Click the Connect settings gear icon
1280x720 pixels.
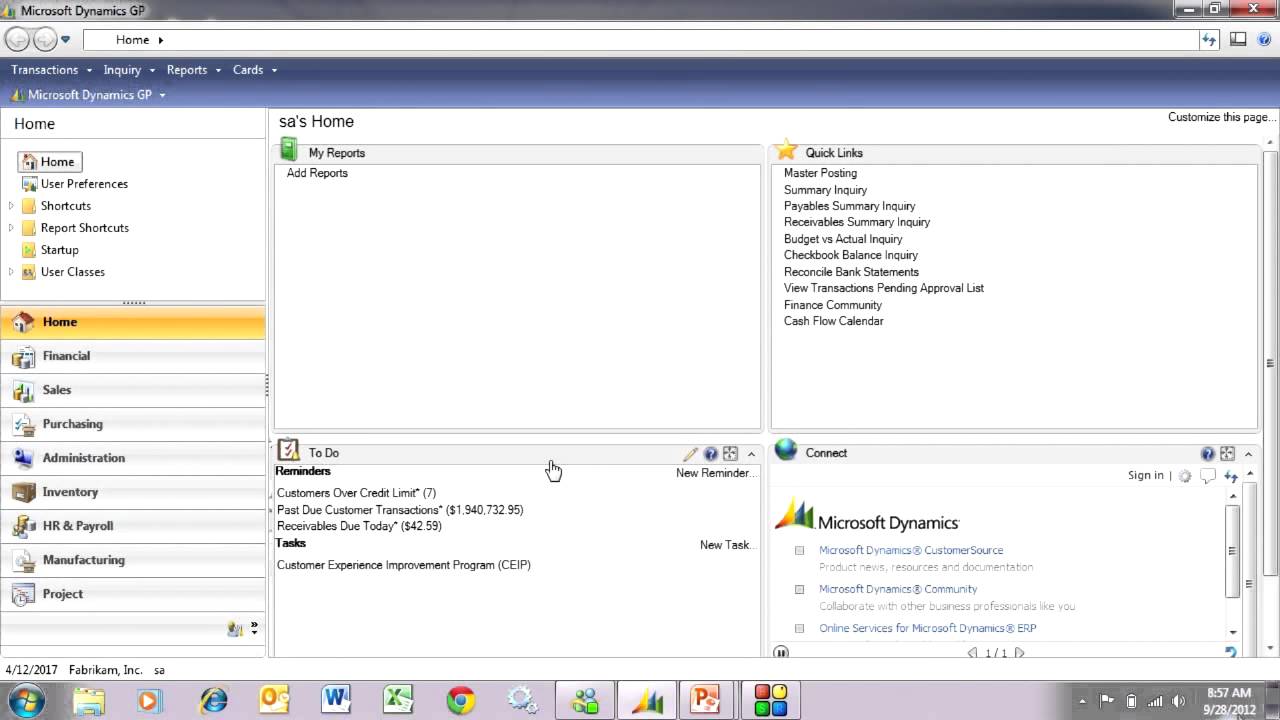pyautogui.click(x=1185, y=476)
